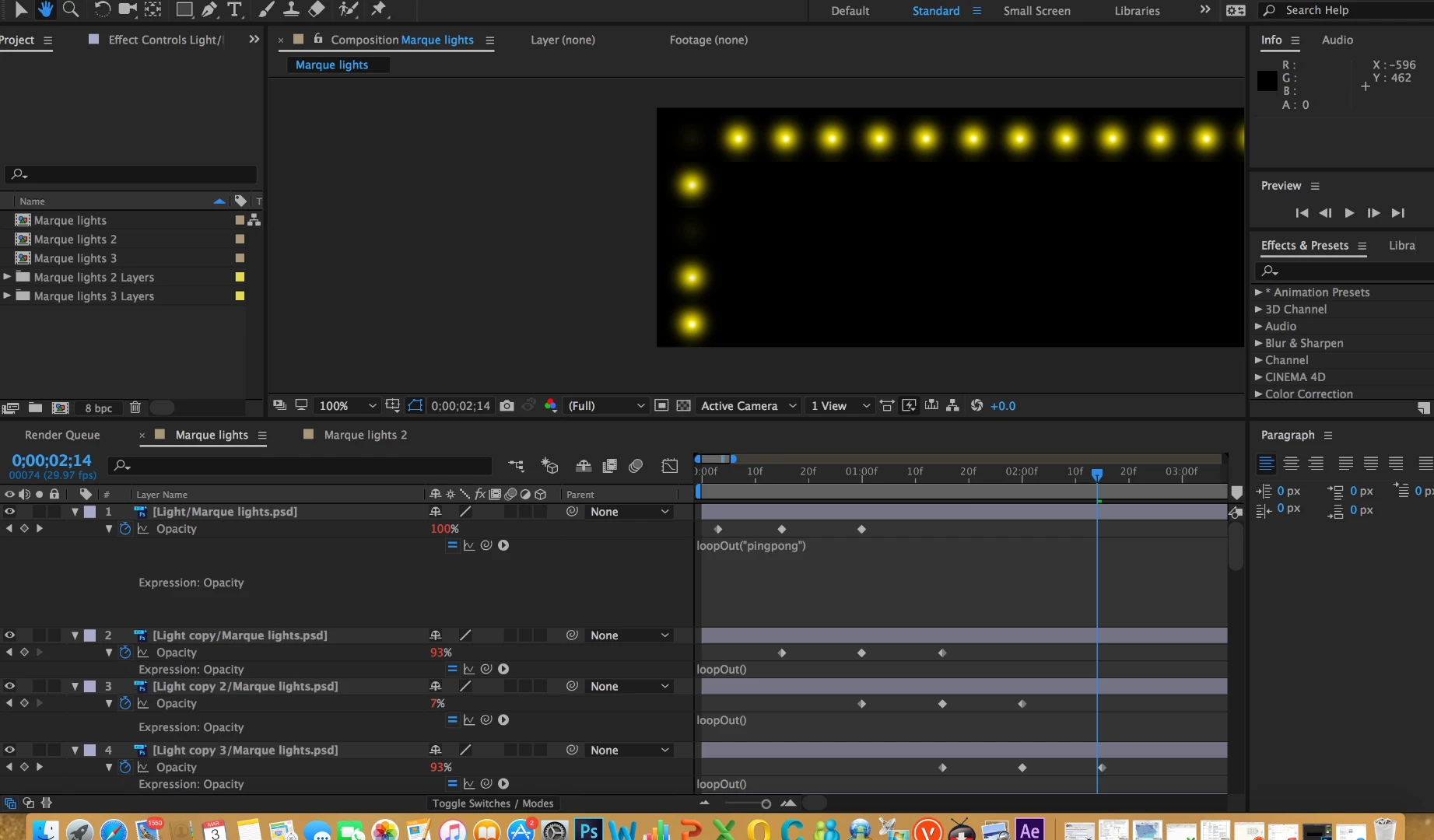The width and height of the screenshot is (1434, 840).
Task: Hide layer 2 Light copy
Action: [9, 635]
